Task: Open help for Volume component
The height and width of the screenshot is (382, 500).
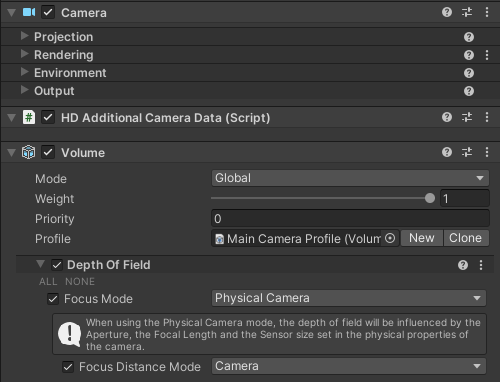Action: tap(447, 152)
